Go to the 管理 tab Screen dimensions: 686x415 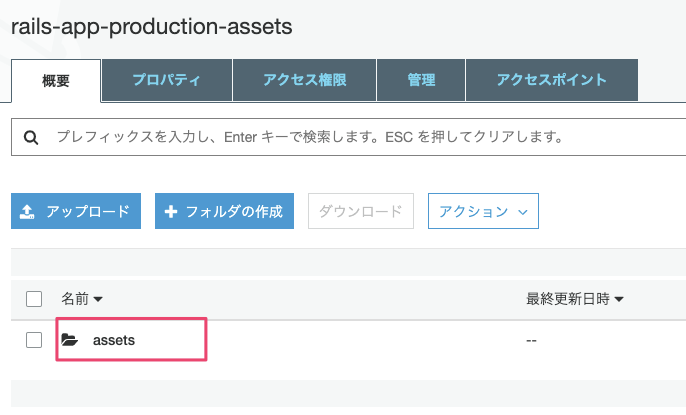(421, 80)
